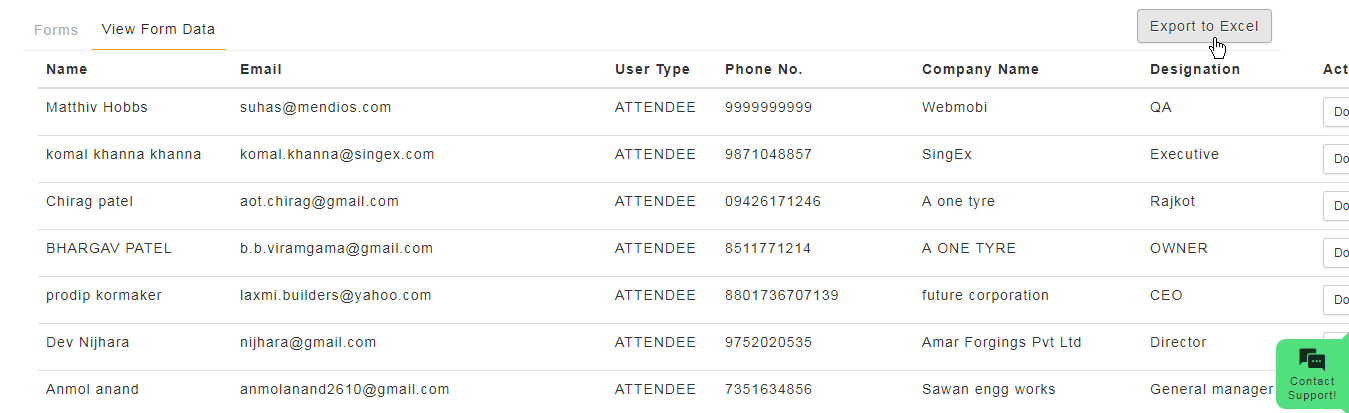Click the action button in Chirag patel row
This screenshot has width=1349, height=413.
point(1336,206)
